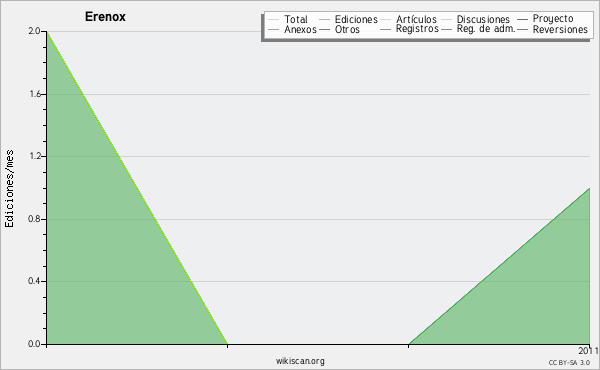Click the 1.2 y-axis value
Image resolution: width=600 pixels, height=370 pixels.
34,156
